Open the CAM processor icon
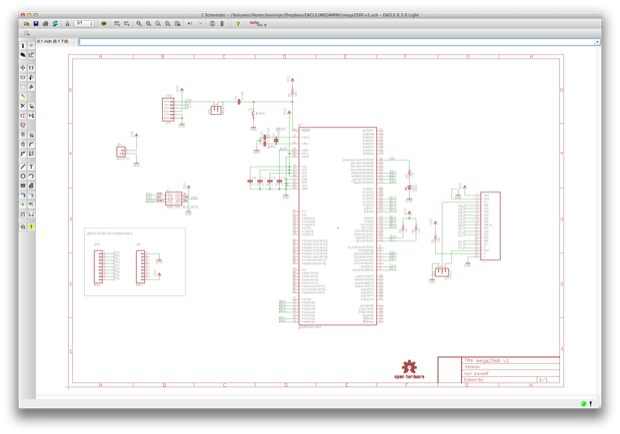620x434 pixels. coord(55,24)
